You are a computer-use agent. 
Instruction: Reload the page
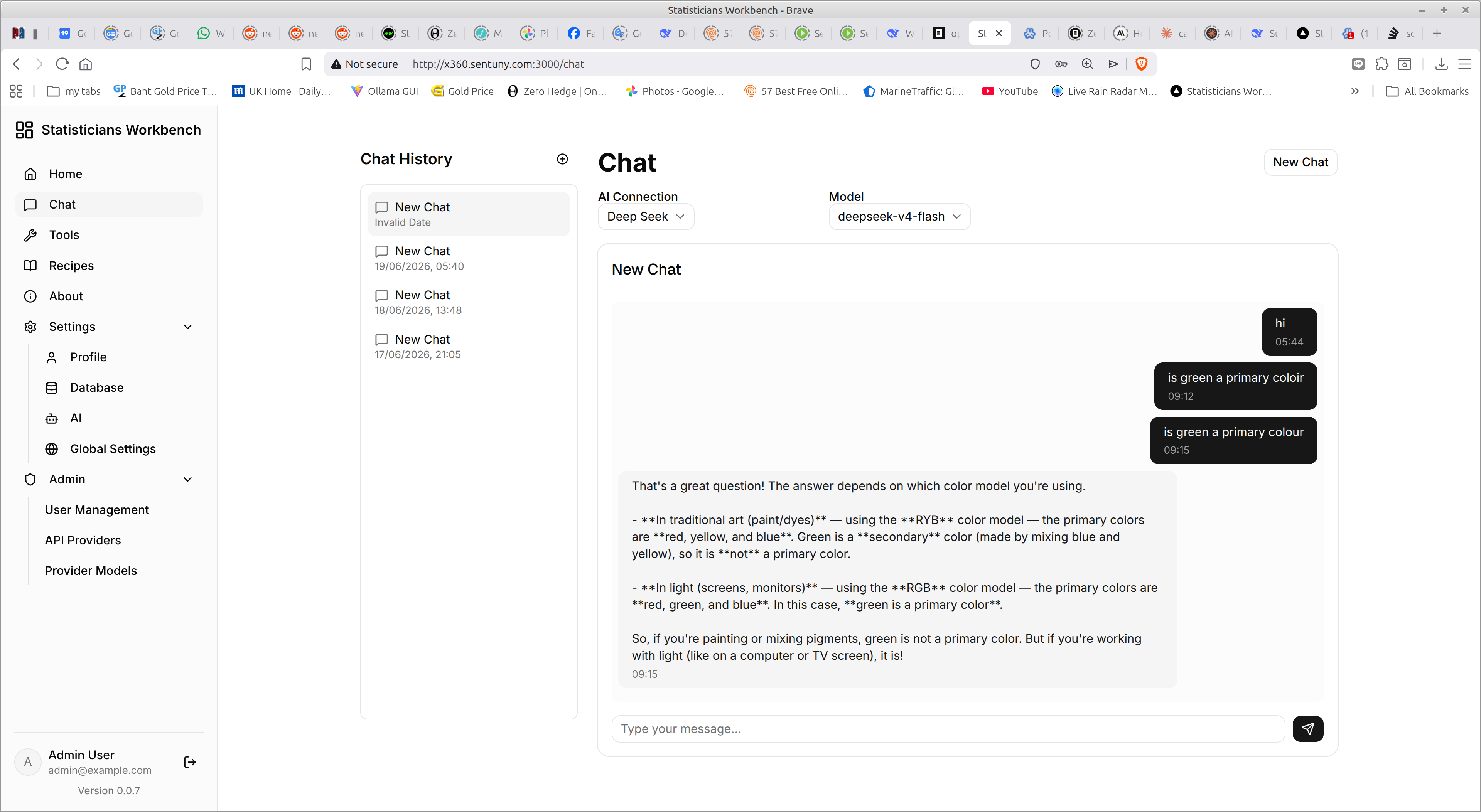pyautogui.click(x=62, y=64)
